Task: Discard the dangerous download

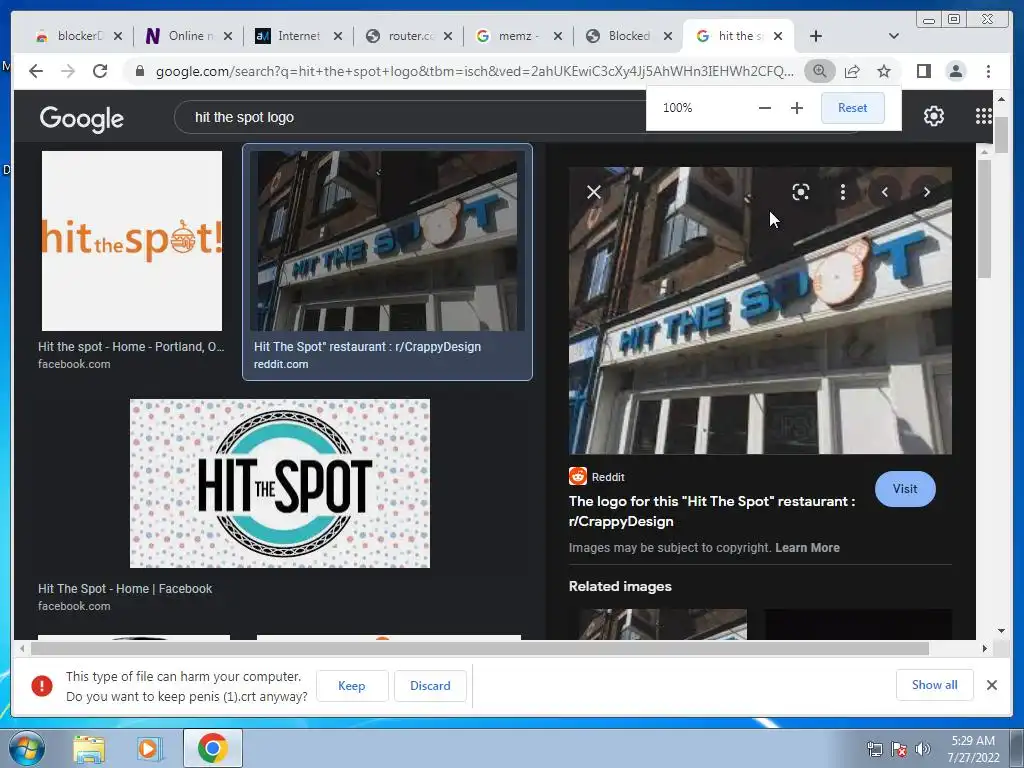Action: click(430, 686)
